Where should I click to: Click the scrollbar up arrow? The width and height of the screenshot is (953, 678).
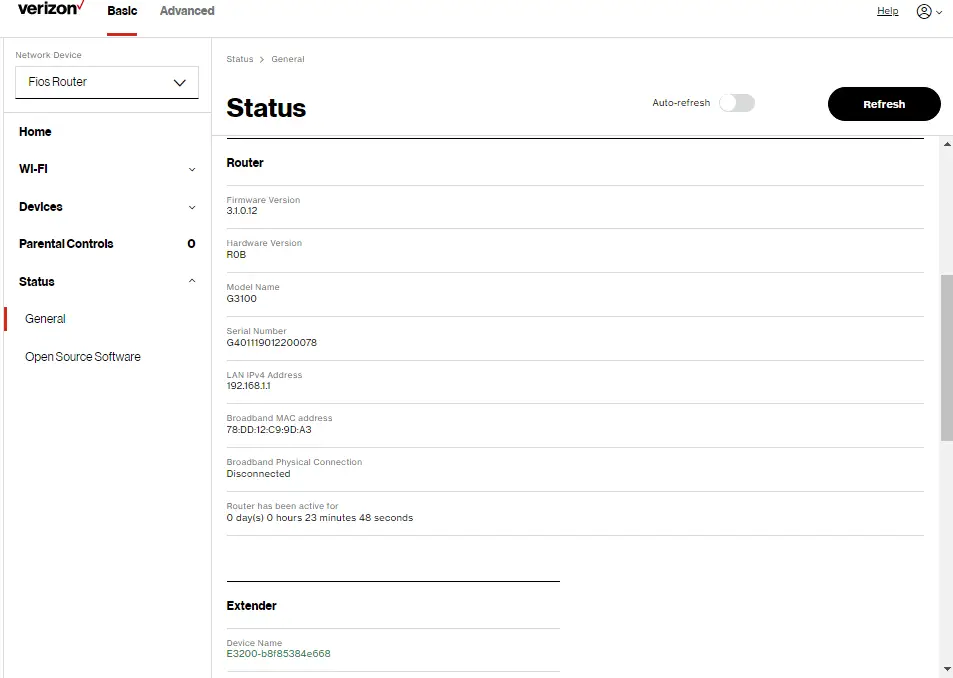(x=945, y=143)
